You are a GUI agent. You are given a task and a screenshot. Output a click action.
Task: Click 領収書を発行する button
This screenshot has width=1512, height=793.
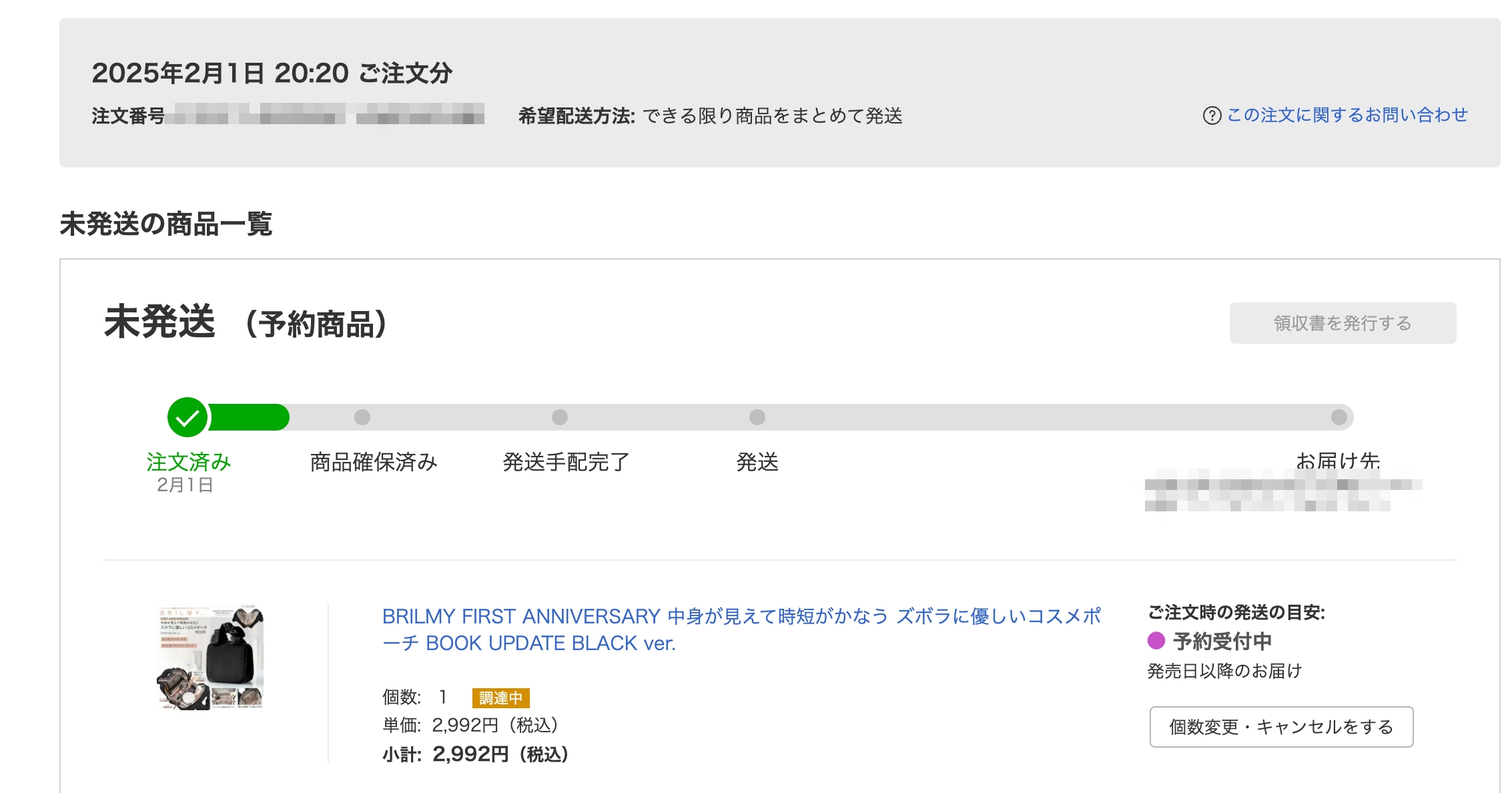pyautogui.click(x=1343, y=323)
